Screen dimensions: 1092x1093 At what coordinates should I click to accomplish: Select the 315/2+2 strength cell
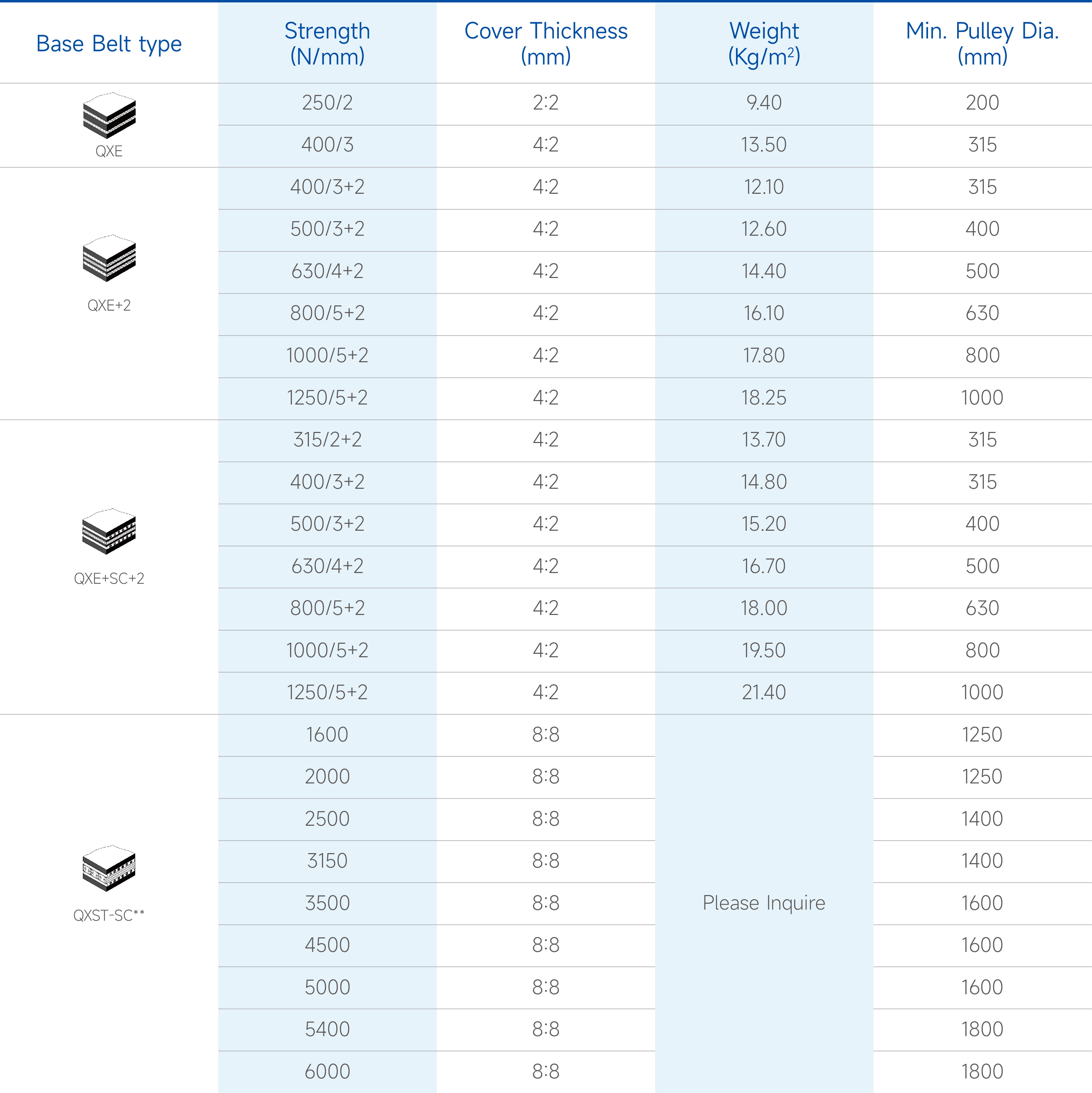click(327, 440)
